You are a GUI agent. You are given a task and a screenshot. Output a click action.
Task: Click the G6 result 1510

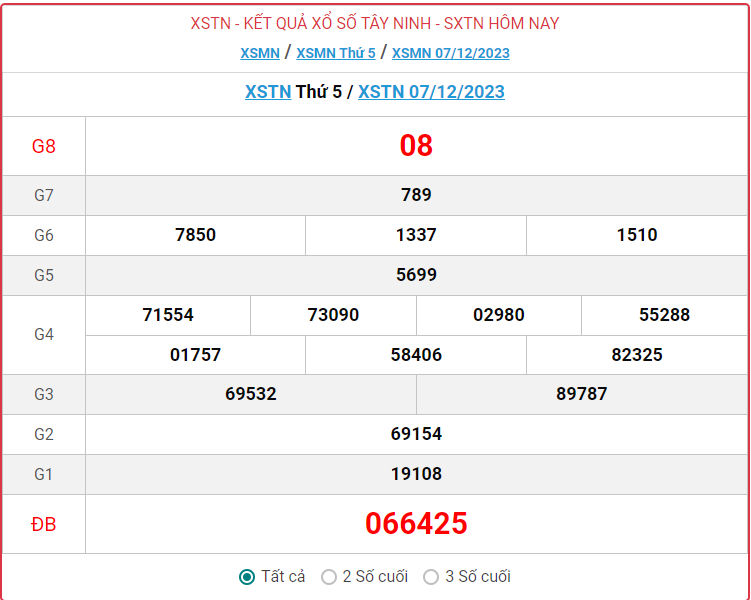click(637, 235)
